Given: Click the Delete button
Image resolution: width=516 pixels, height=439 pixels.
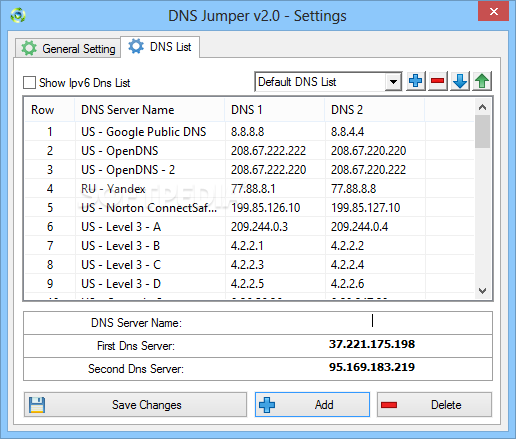Looking at the screenshot, I should pyautogui.click(x=434, y=405).
